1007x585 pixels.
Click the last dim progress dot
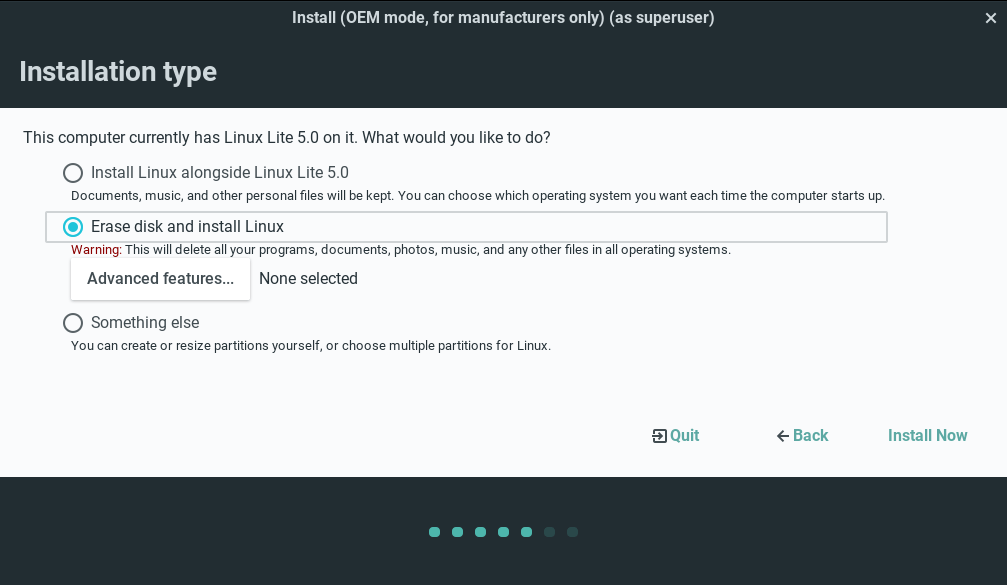pyautogui.click(x=572, y=532)
